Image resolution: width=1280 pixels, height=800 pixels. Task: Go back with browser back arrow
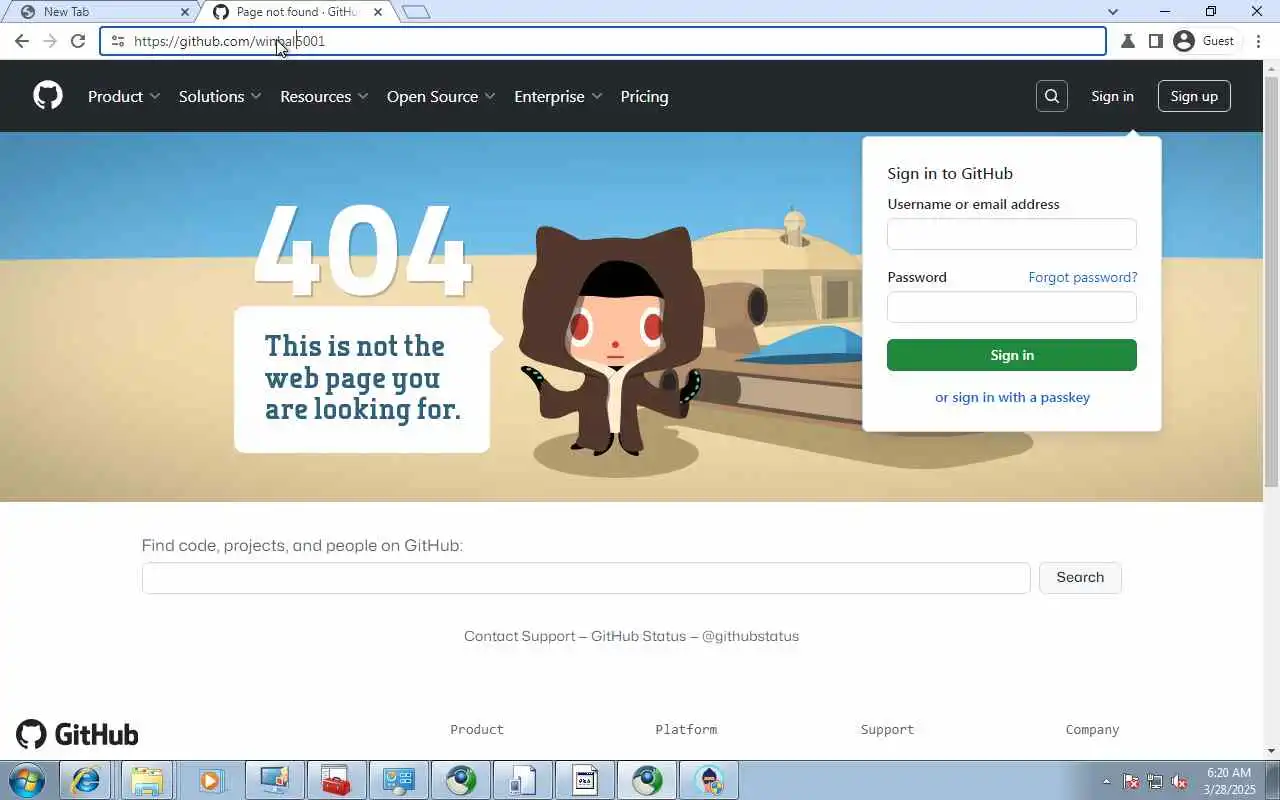[x=22, y=41]
